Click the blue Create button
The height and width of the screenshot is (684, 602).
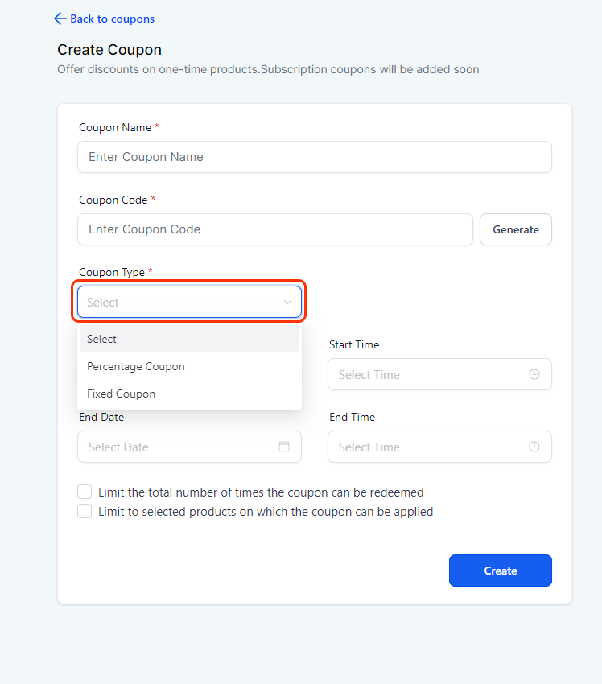pos(500,571)
